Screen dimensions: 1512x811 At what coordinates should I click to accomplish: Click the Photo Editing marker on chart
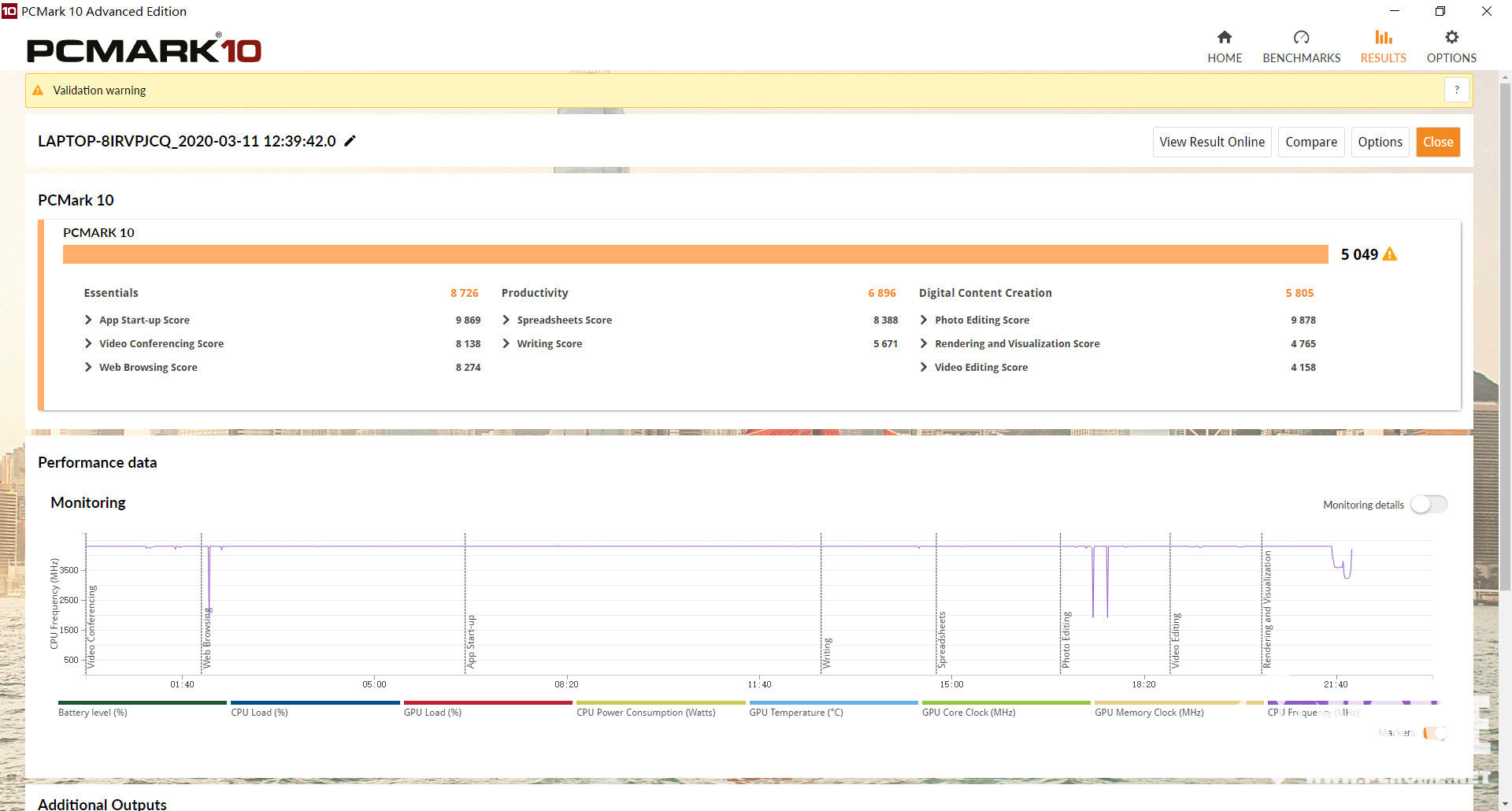click(x=1066, y=640)
